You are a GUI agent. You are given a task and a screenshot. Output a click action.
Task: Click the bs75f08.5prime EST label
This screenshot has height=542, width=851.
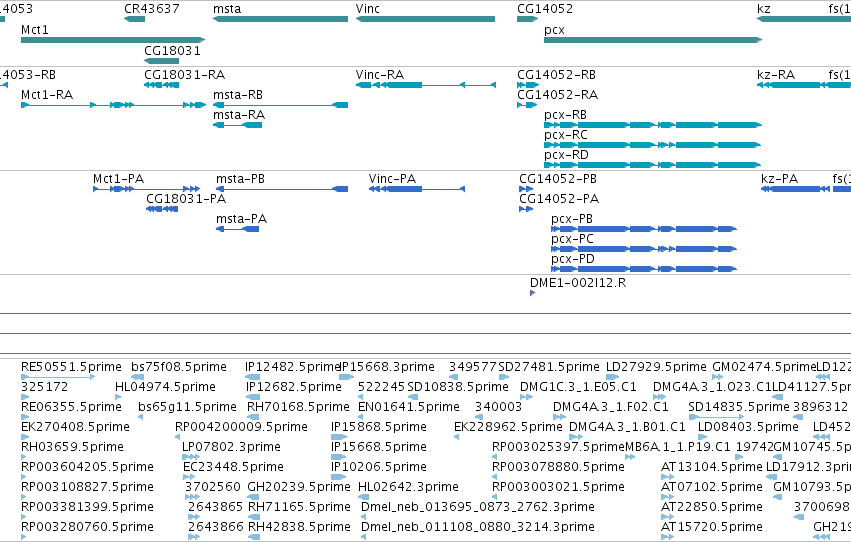(x=179, y=367)
